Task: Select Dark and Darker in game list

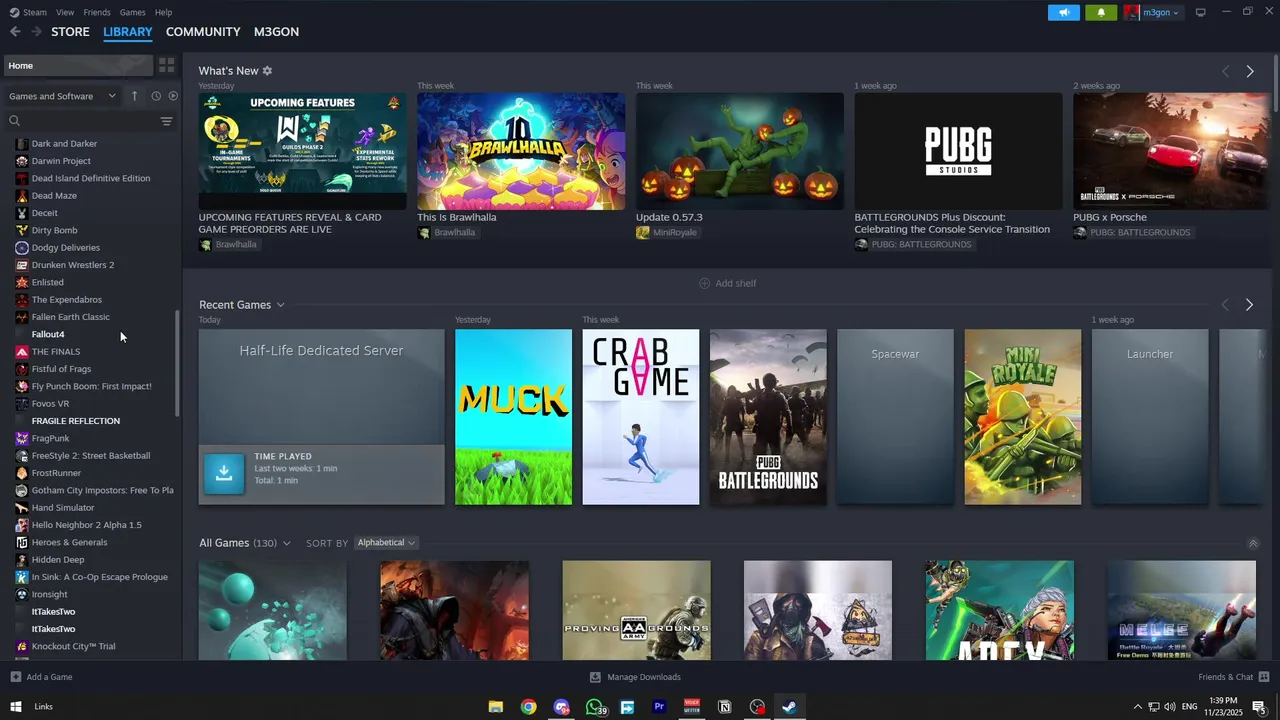Action: [x=64, y=144]
